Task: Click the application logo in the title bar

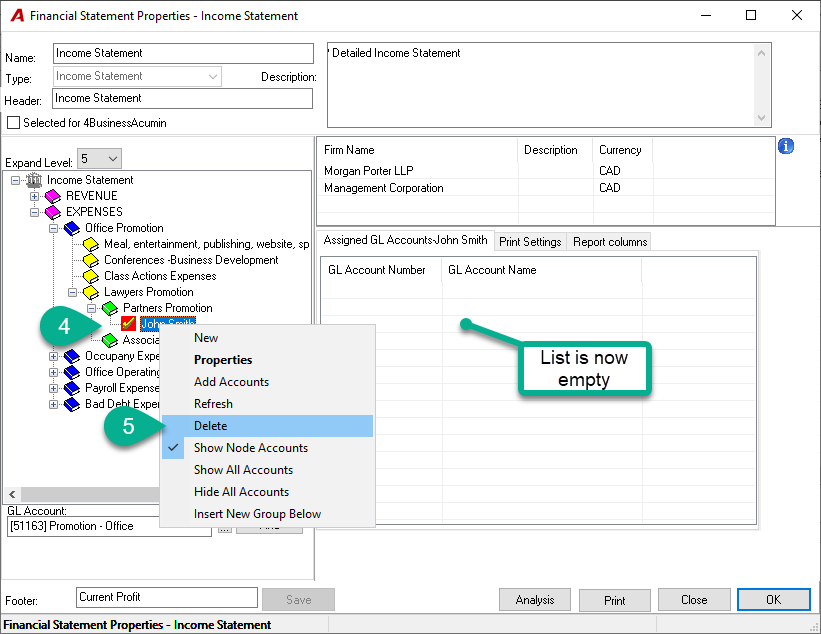Action: 17,16
